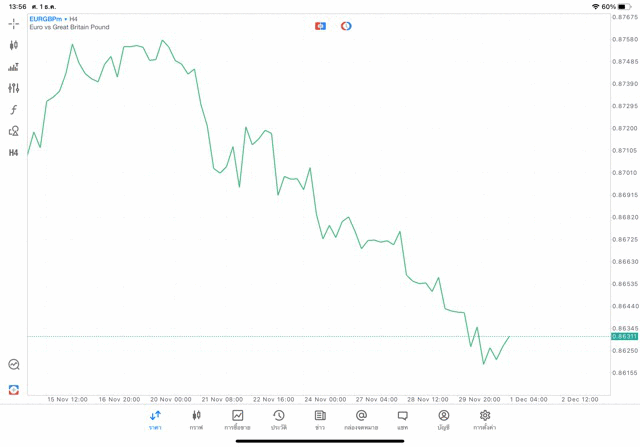Open the EURGBPm symbol selector
640x447 pixels.
(45, 19)
